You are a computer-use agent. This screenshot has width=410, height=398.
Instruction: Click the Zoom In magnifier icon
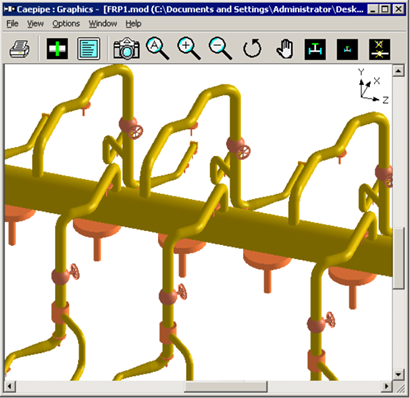pos(189,49)
